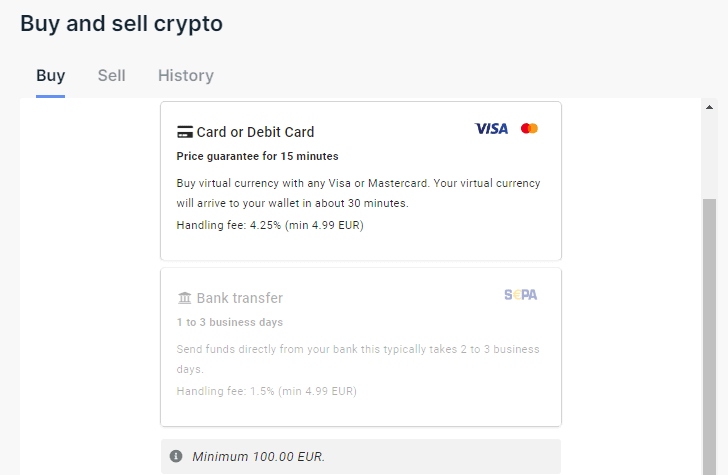Click the 4.25% card handling fee line
Image resolution: width=728 pixels, height=475 pixels.
click(x=270, y=225)
